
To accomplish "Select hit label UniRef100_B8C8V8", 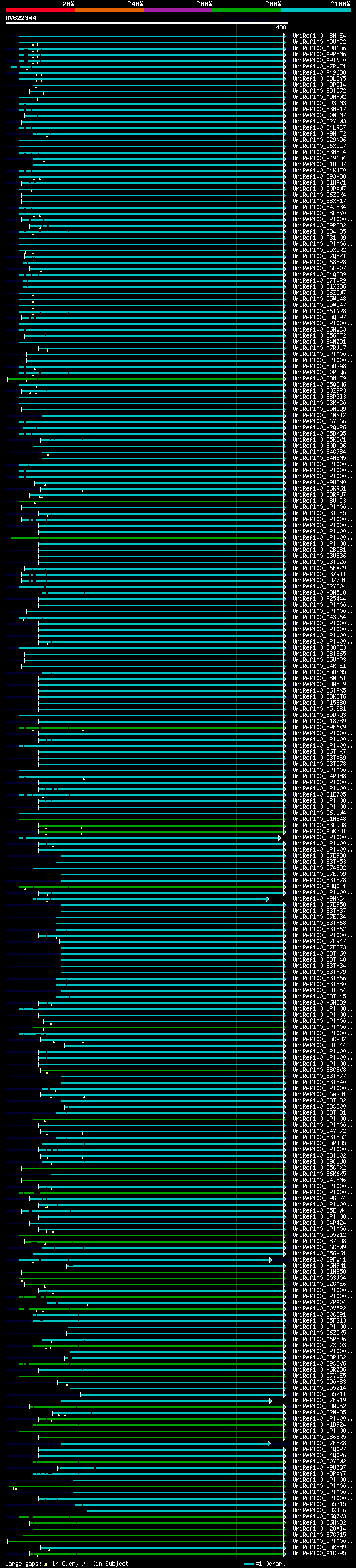I will pyautogui.click(x=319, y=1070).
